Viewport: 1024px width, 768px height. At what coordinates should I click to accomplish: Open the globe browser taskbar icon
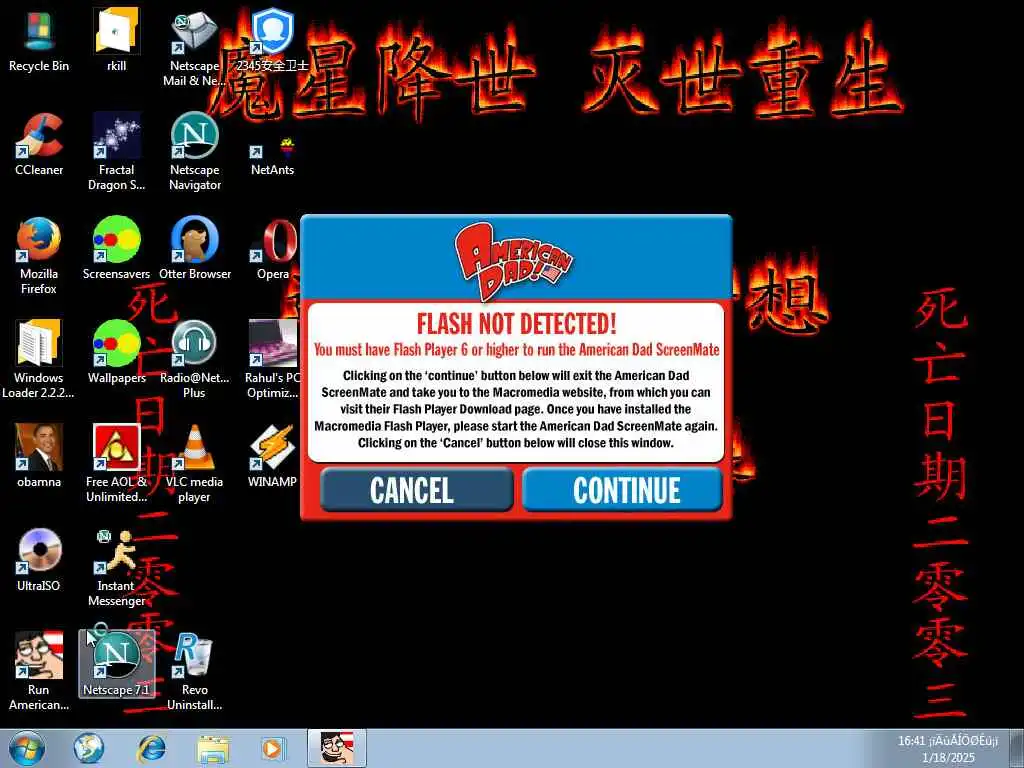tap(88, 748)
